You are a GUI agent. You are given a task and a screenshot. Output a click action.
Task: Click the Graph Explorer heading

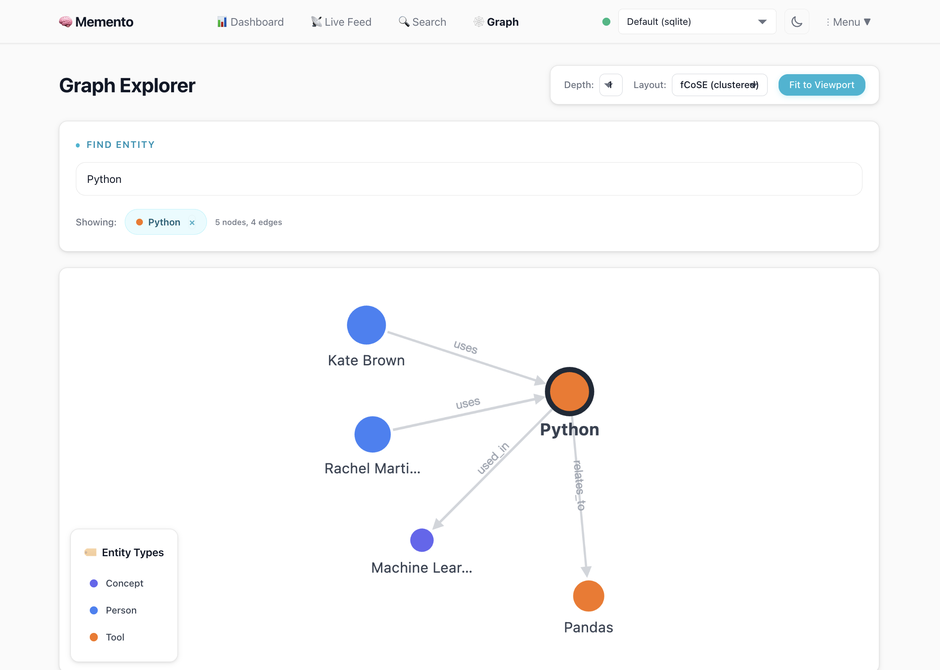(127, 85)
